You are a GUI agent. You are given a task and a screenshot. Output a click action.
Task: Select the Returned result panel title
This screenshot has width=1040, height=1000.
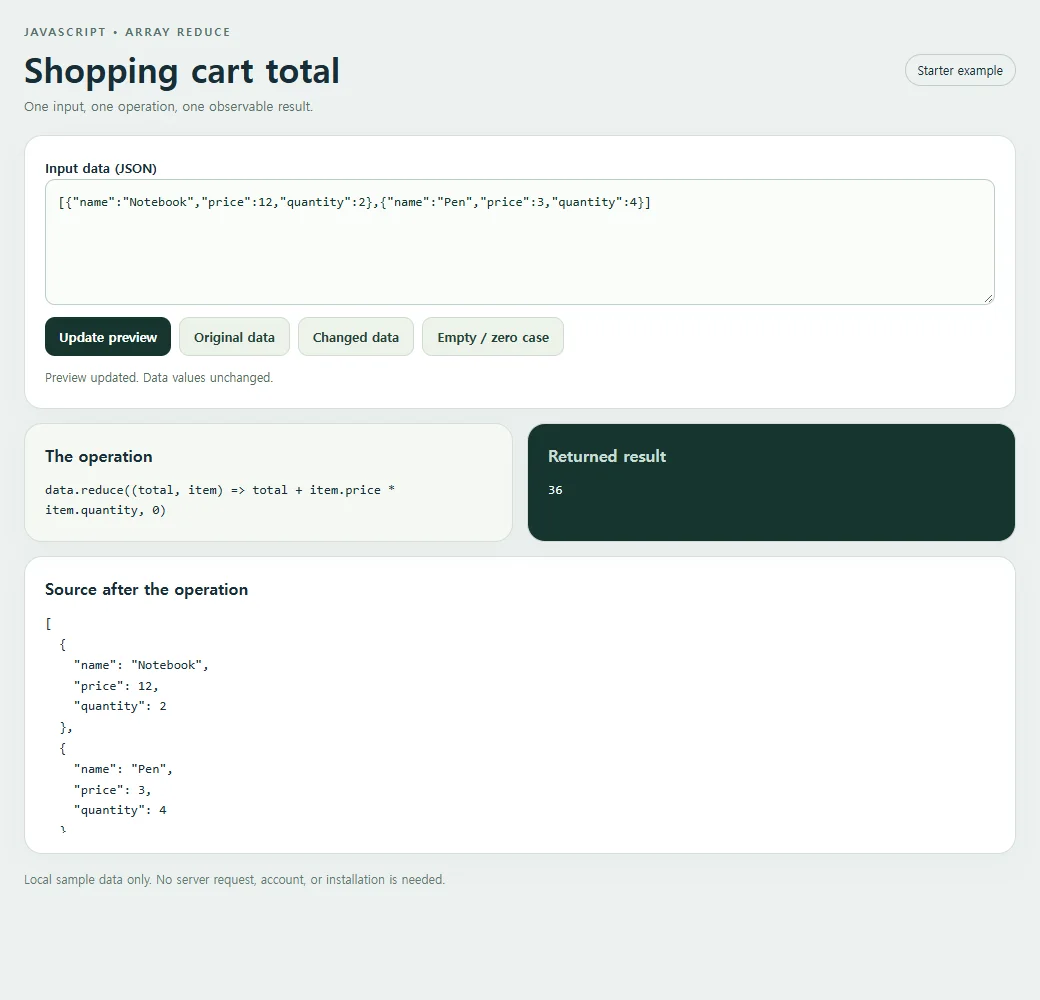pyautogui.click(x=607, y=456)
